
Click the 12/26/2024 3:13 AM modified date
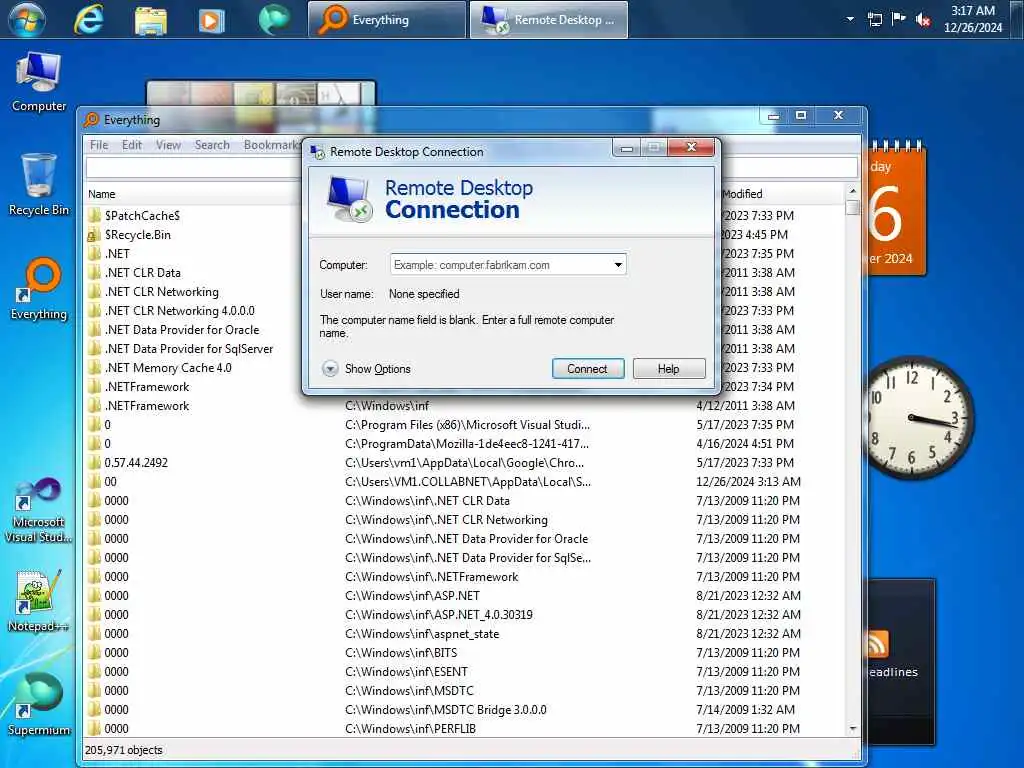pyautogui.click(x=748, y=481)
